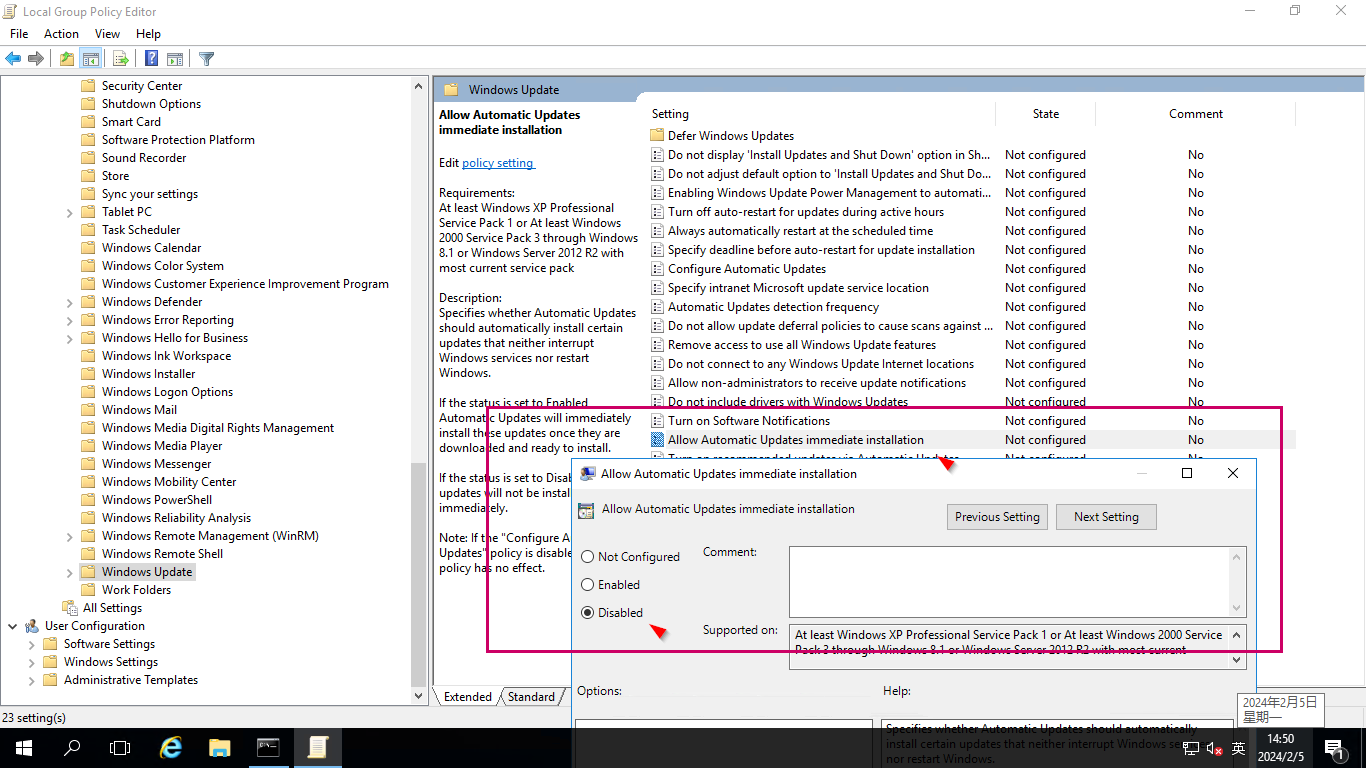Click the taskbar clock showing 14:50
This screenshot has height=768, width=1366.
coord(1280,748)
